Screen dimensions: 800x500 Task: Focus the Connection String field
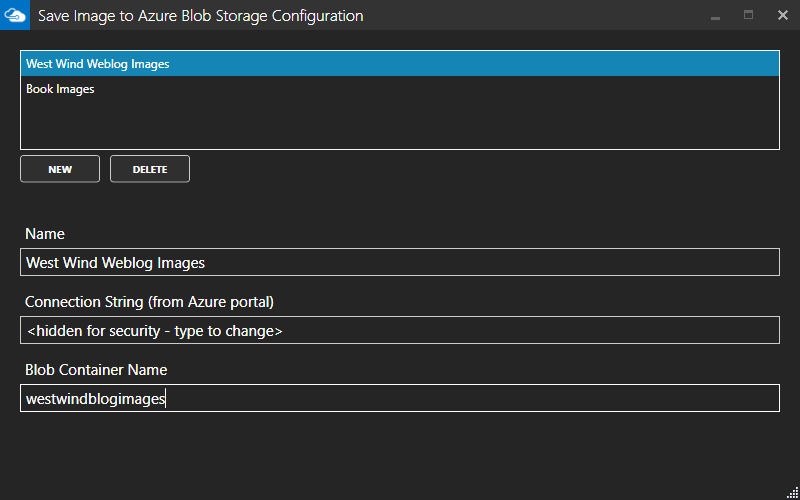pyautogui.click(x=400, y=330)
